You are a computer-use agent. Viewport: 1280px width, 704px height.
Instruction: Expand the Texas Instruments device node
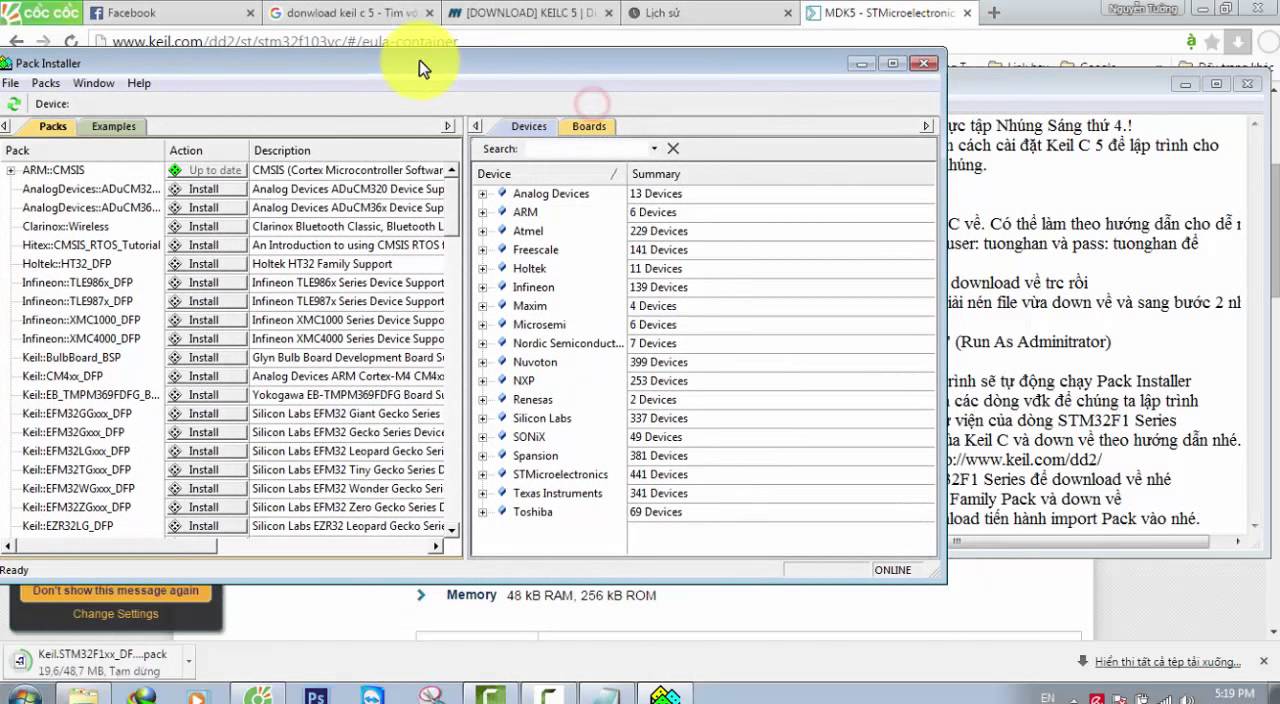click(483, 494)
